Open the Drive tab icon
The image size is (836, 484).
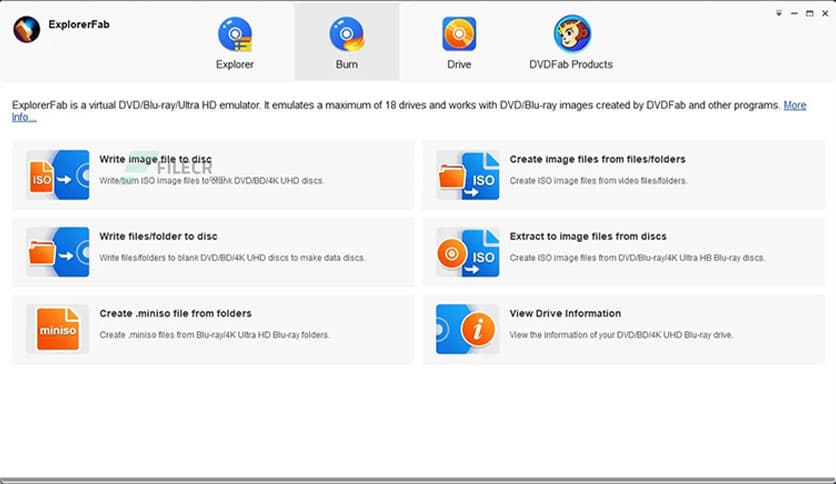pos(459,34)
